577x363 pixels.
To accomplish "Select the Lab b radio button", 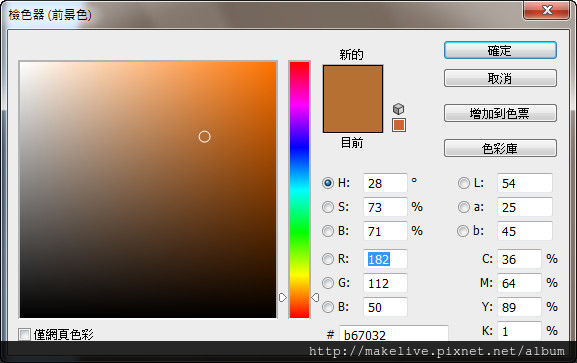I will 463,231.
